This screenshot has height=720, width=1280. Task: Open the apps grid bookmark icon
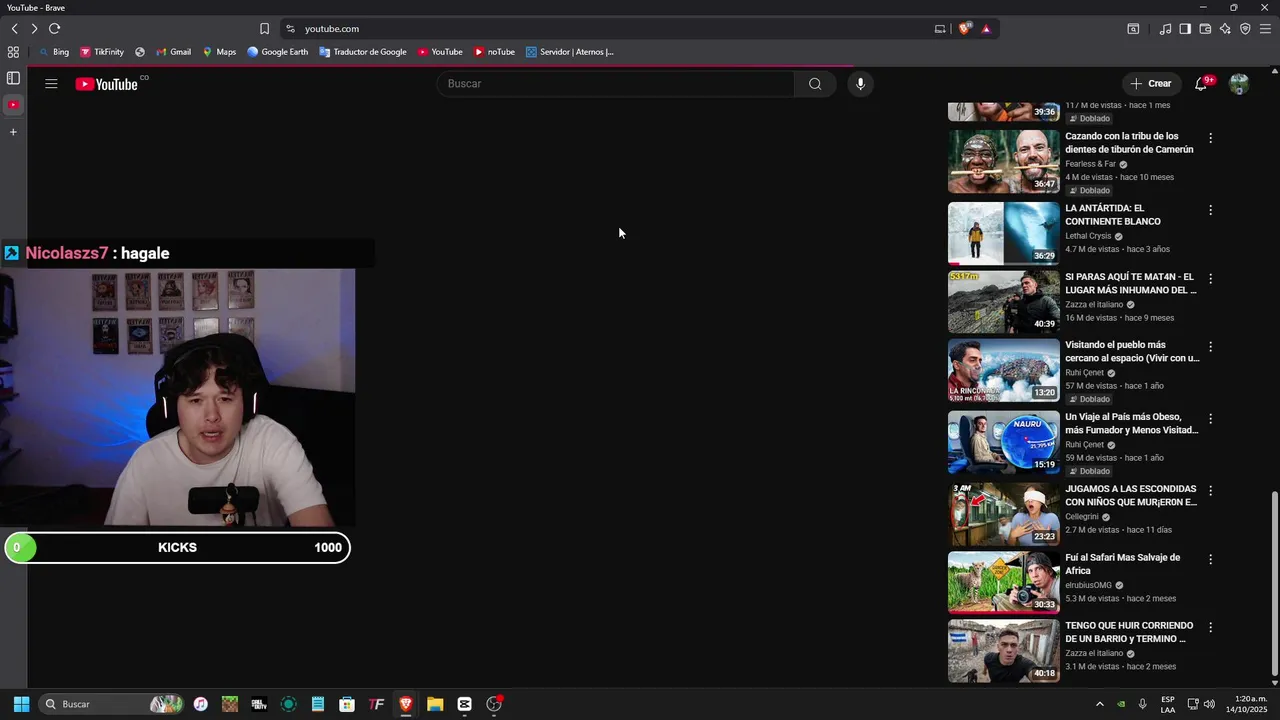click(13, 52)
